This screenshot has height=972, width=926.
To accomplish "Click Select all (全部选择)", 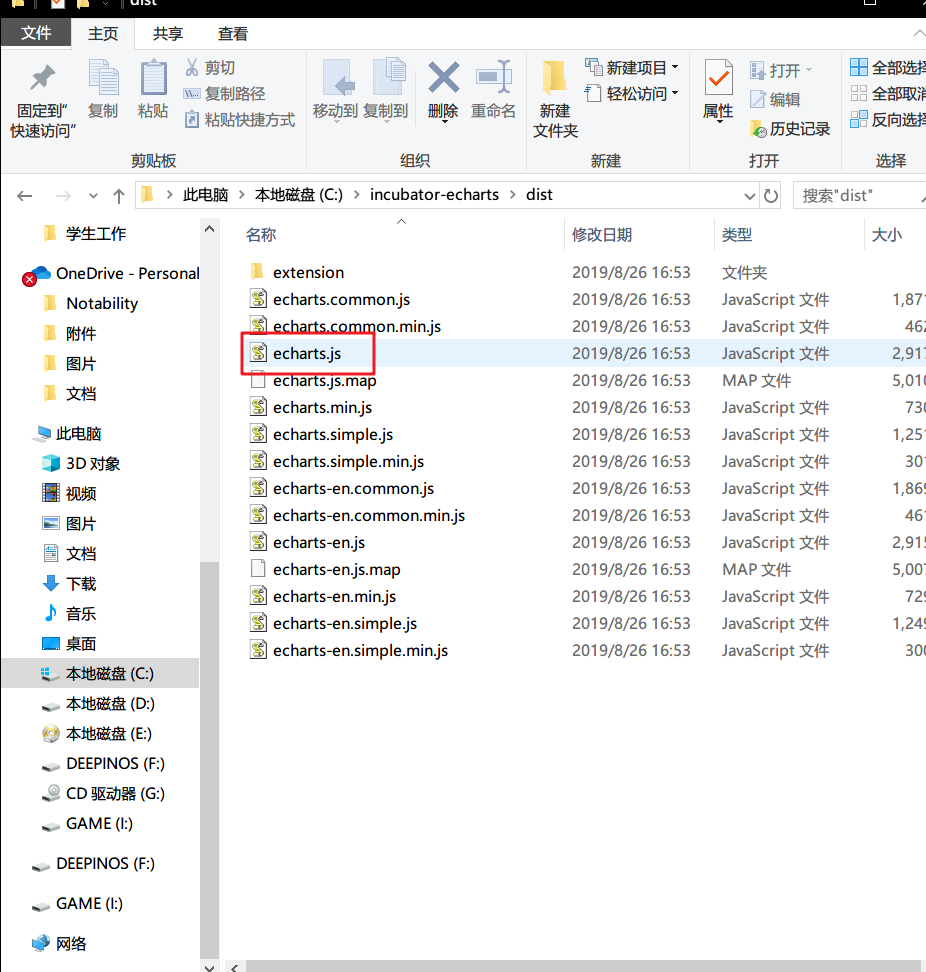I will pyautogui.click(x=888, y=67).
